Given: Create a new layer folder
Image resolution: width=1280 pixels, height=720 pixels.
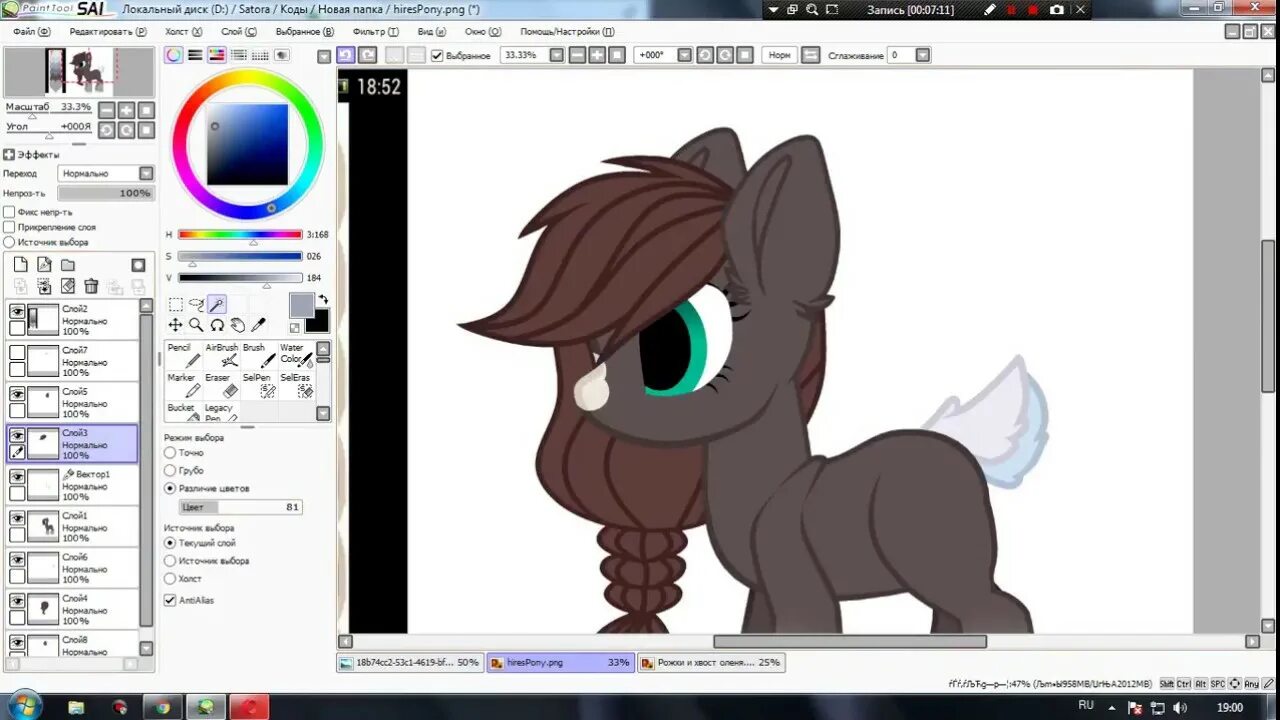Looking at the screenshot, I should (68, 265).
